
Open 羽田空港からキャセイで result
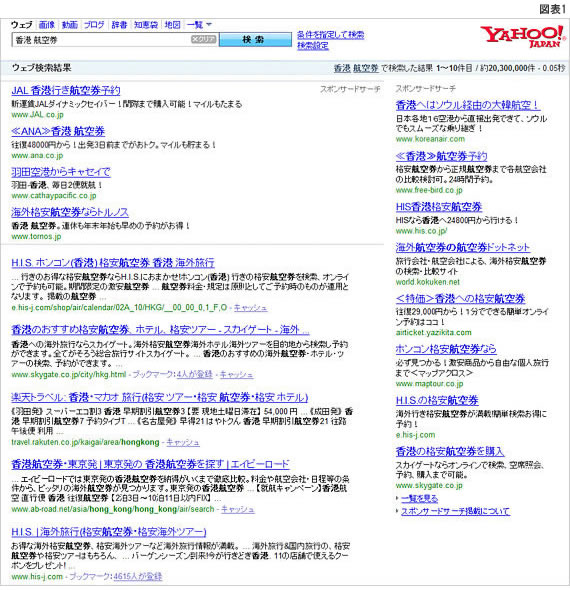pyautogui.click(x=61, y=172)
